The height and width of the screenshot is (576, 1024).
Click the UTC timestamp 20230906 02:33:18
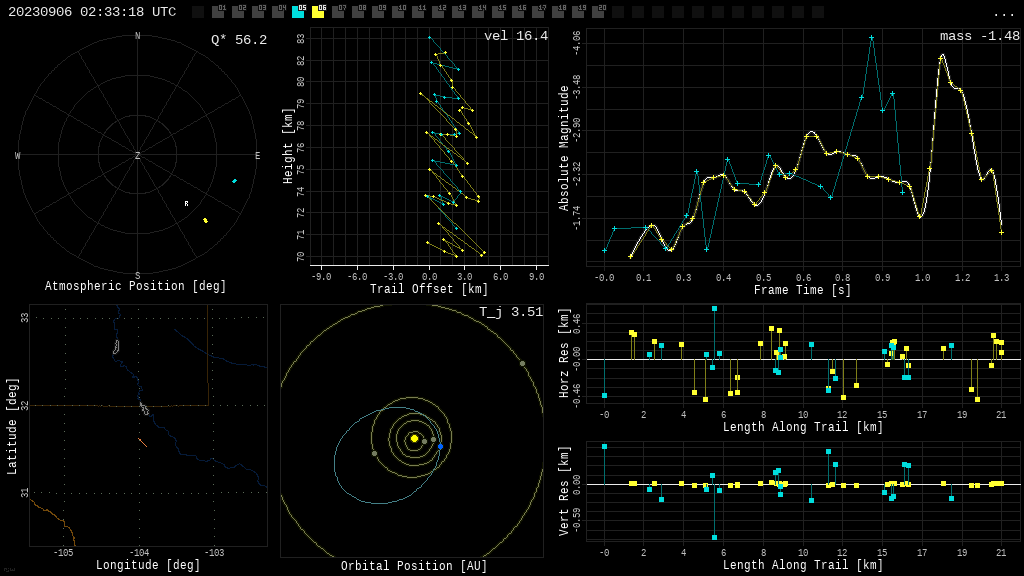point(92,12)
